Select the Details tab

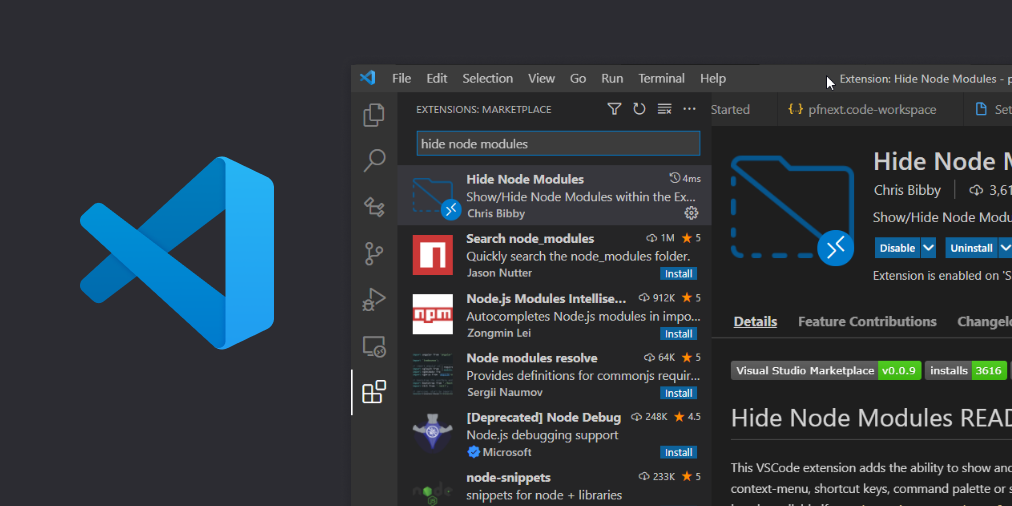coord(755,321)
